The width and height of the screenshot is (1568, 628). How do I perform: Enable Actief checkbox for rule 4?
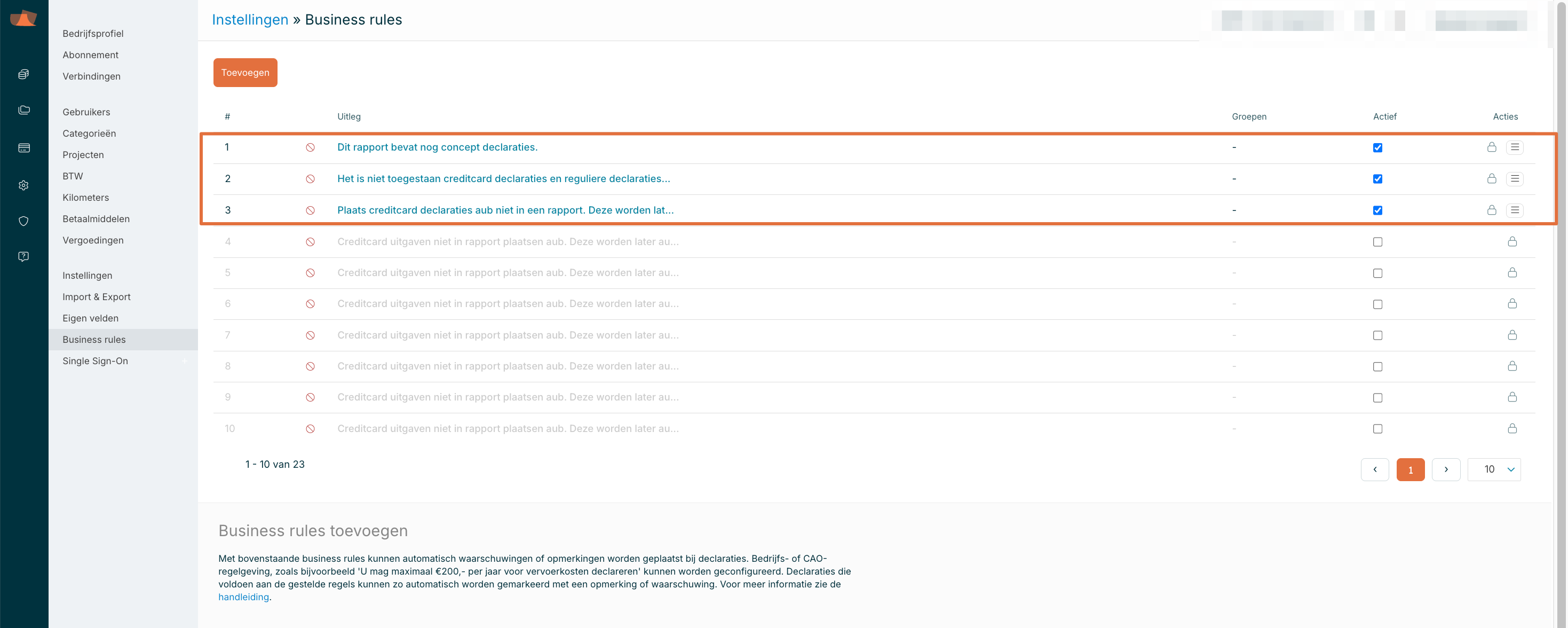[x=1377, y=242]
